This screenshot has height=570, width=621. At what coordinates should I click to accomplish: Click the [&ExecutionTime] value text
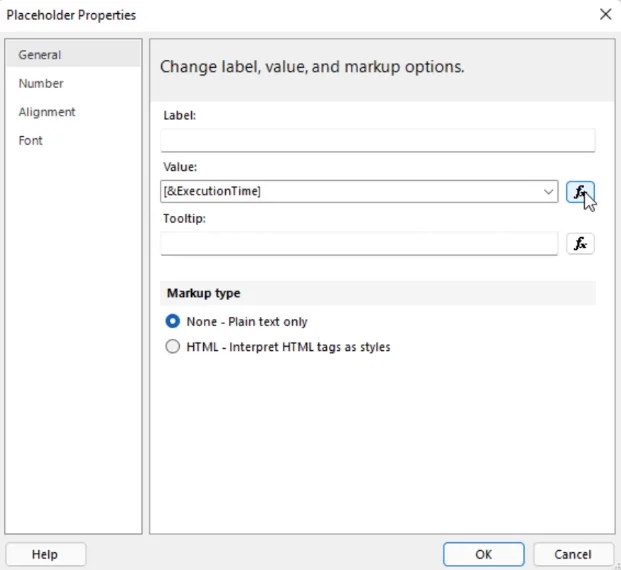click(212, 191)
